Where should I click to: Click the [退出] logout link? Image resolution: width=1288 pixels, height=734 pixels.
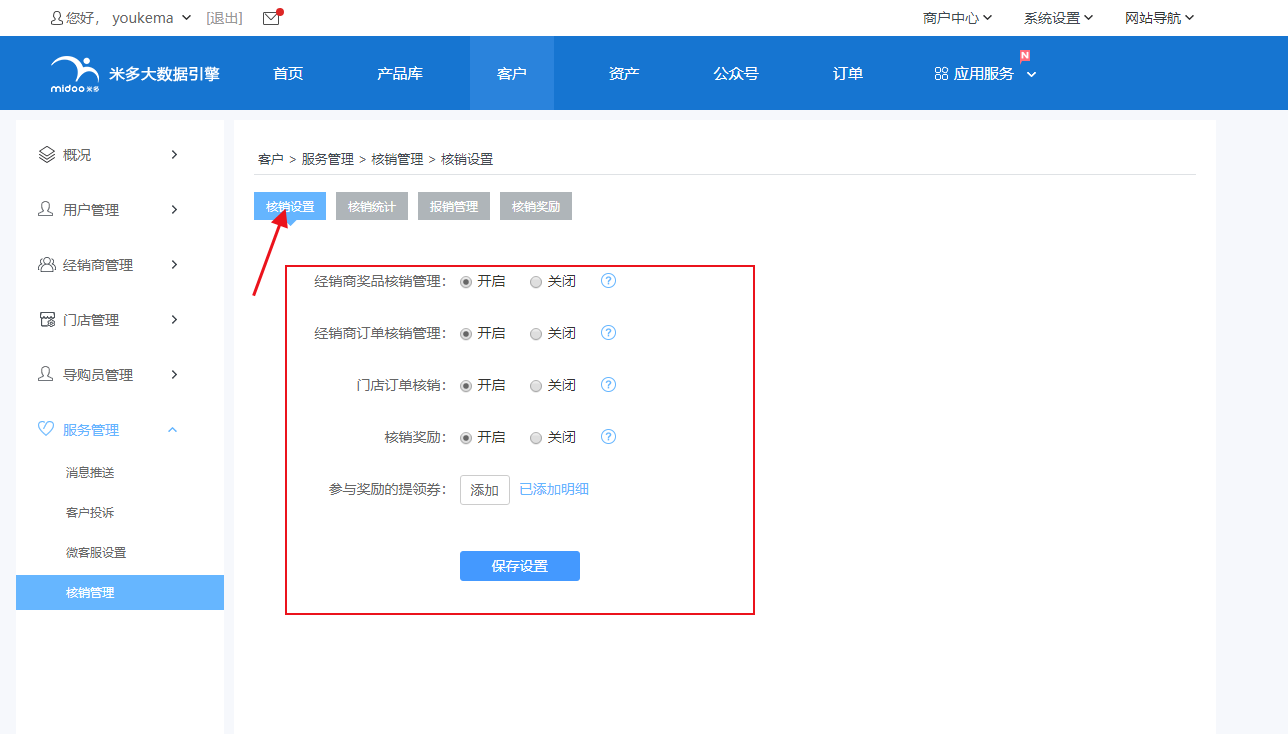[225, 18]
